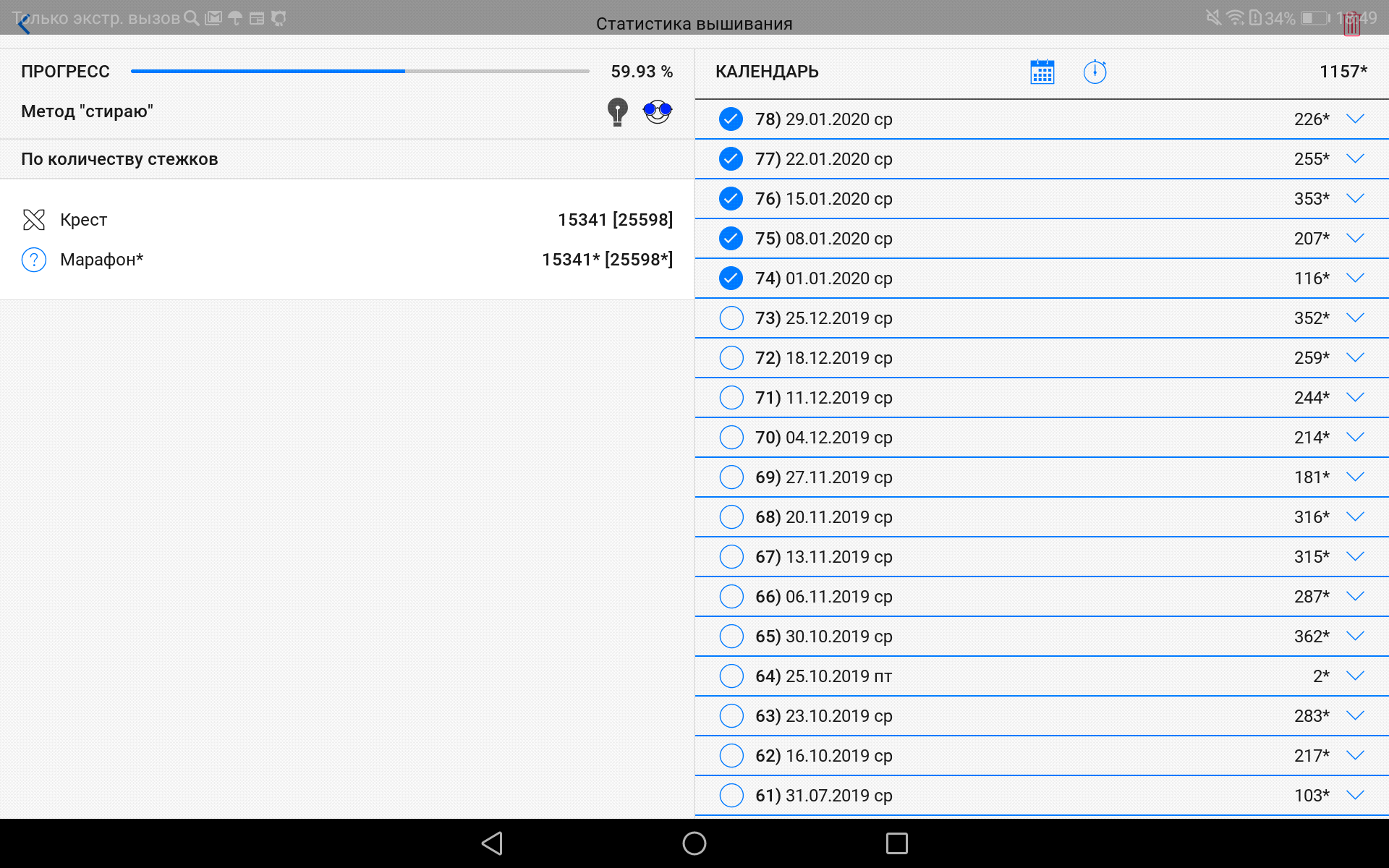The width and height of the screenshot is (1389, 868).
Task: Open the По количеству стежков section
Action: pos(119,159)
